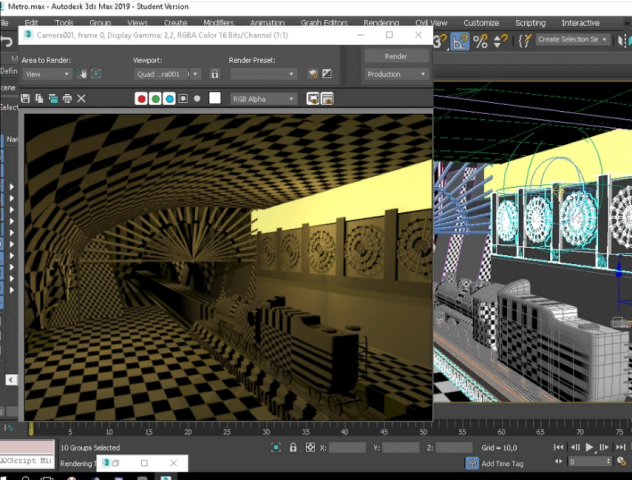The height and width of the screenshot is (480, 632).
Task: Open the Area to Render View dropdown
Action: (47, 74)
